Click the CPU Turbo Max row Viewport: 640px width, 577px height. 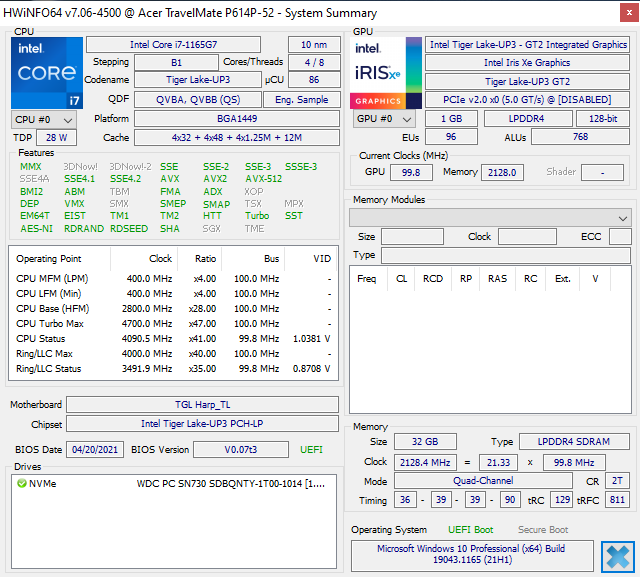tap(173, 324)
